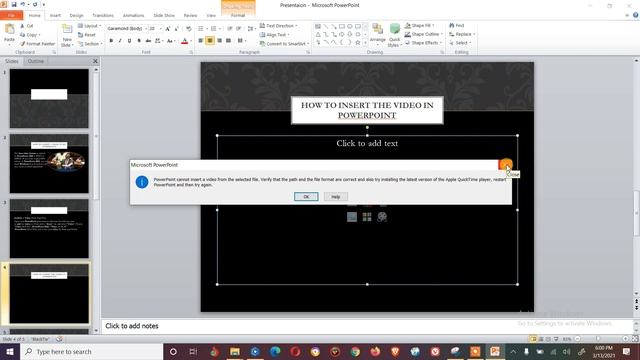Click the notes area to add notes
This screenshot has height=360, width=640.
pos(367,326)
